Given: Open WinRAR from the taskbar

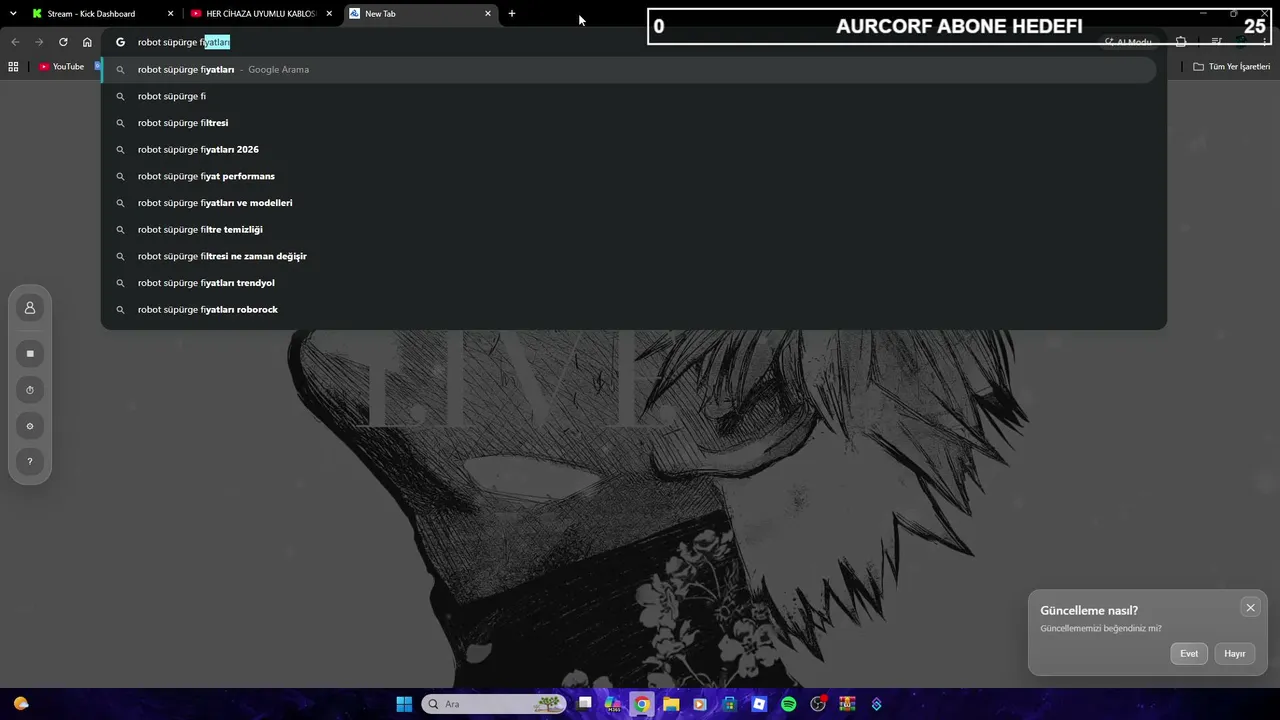Looking at the screenshot, I should pyautogui.click(x=847, y=704).
